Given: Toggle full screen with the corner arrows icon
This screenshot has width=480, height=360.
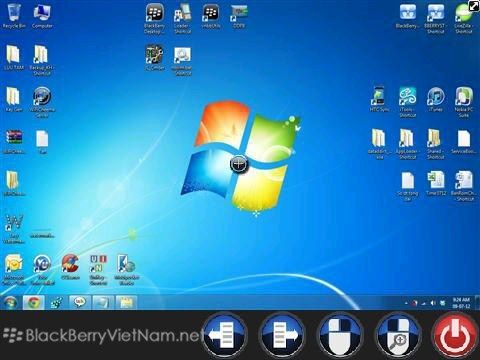Looking at the screenshot, I should (474, 6).
